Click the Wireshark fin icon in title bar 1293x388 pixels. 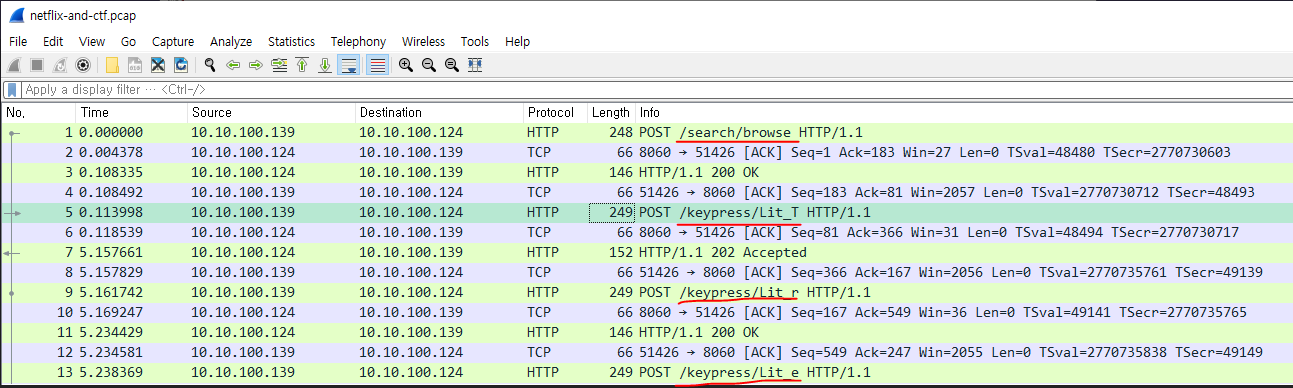pyautogui.click(x=16, y=16)
